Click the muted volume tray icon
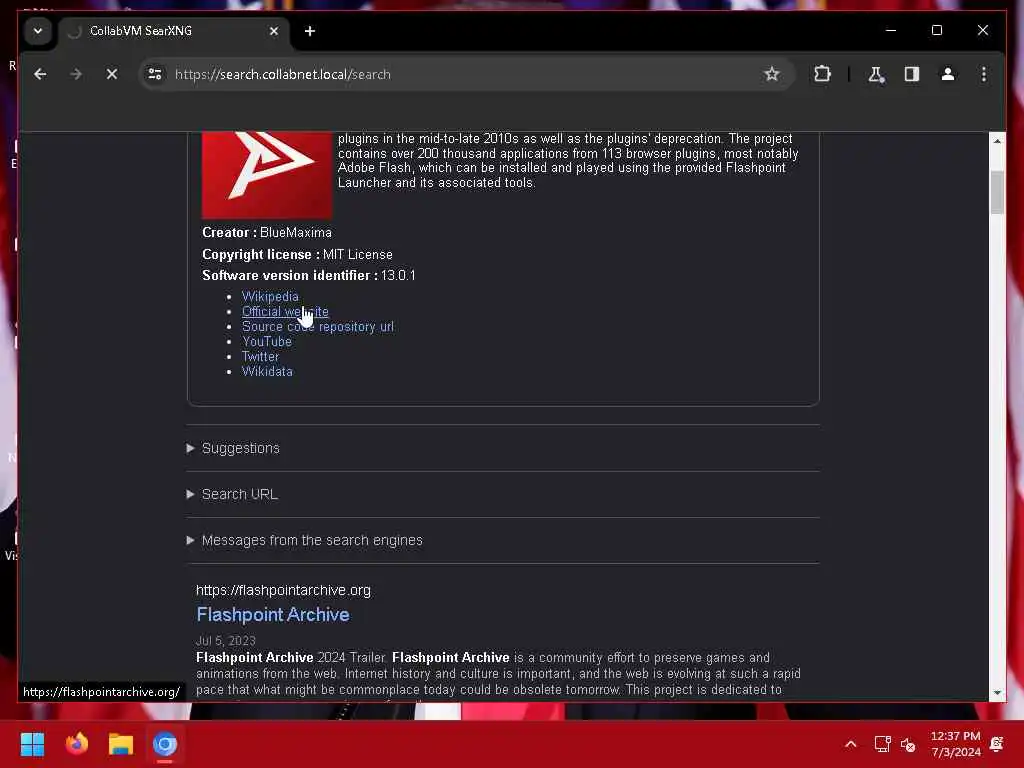The image size is (1024, 768). 908,744
